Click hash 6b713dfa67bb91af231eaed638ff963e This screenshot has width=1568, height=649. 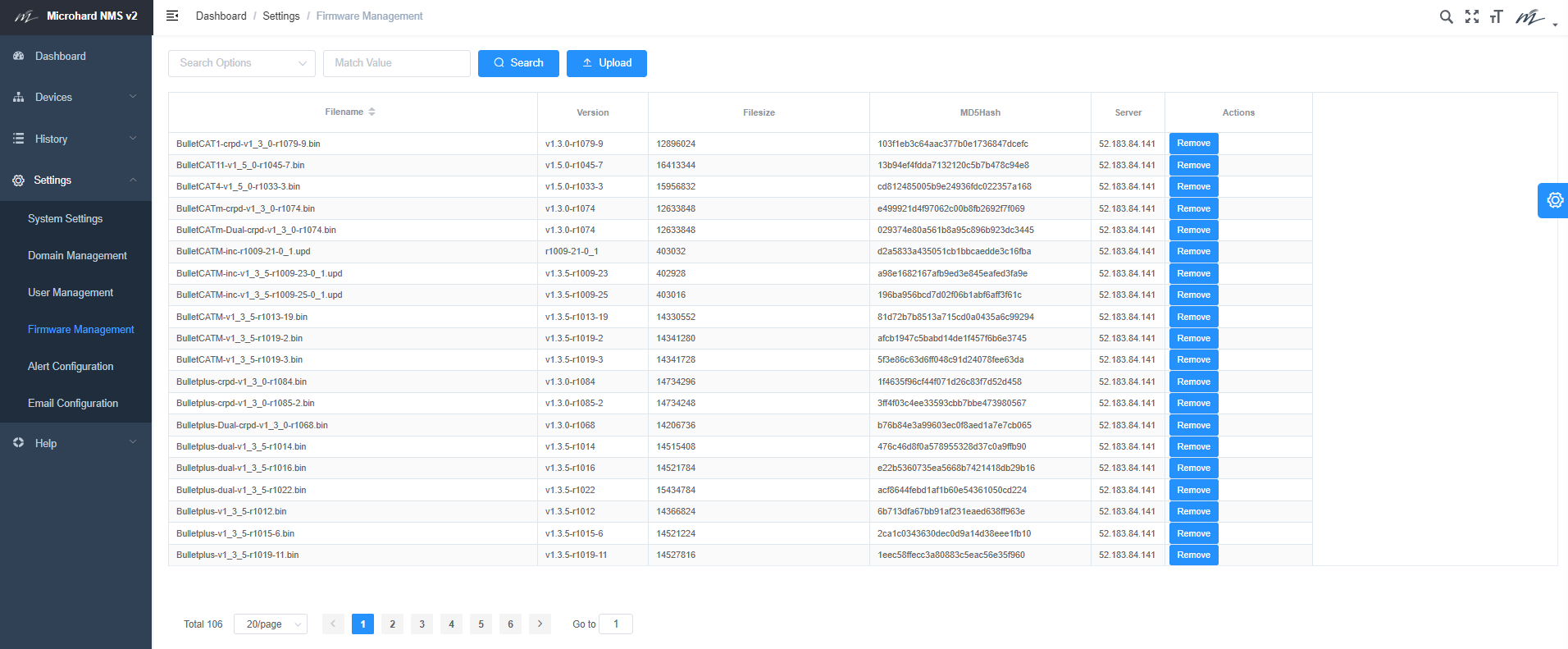[x=951, y=511]
